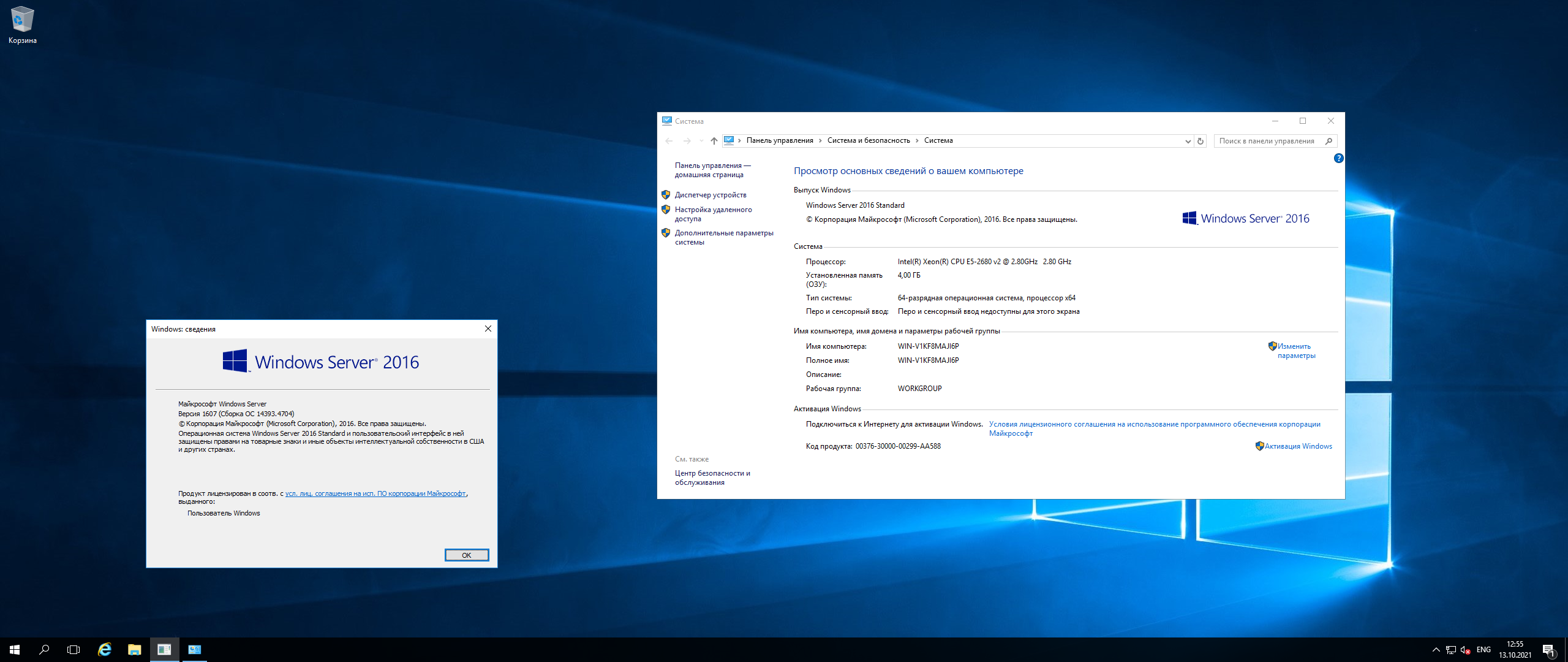Screen dimensions: 1568x662
Task: Minimize the Система window
Action: pyautogui.click(x=1275, y=121)
